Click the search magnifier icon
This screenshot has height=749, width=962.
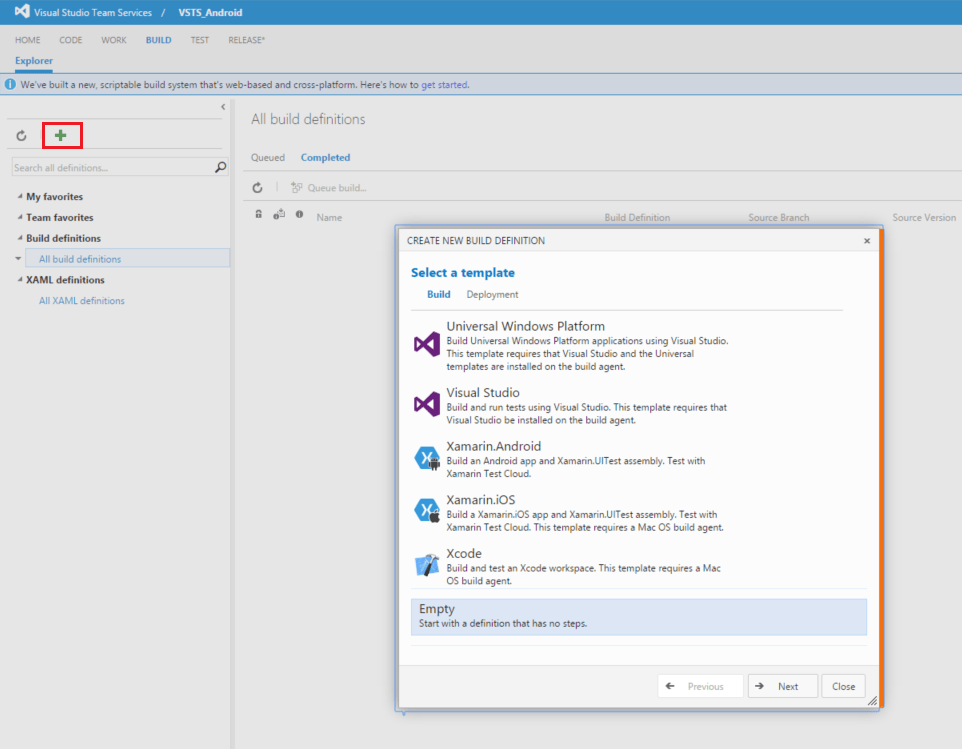pyautogui.click(x=221, y=168)
